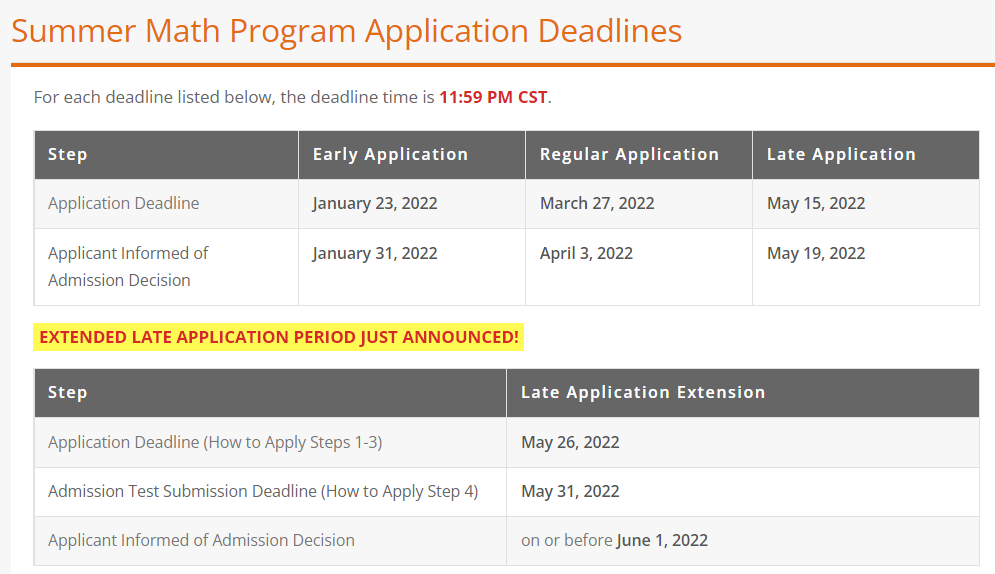Click the first table's Step header
Screen dimensions: 995x574
[x=68, y=155]
